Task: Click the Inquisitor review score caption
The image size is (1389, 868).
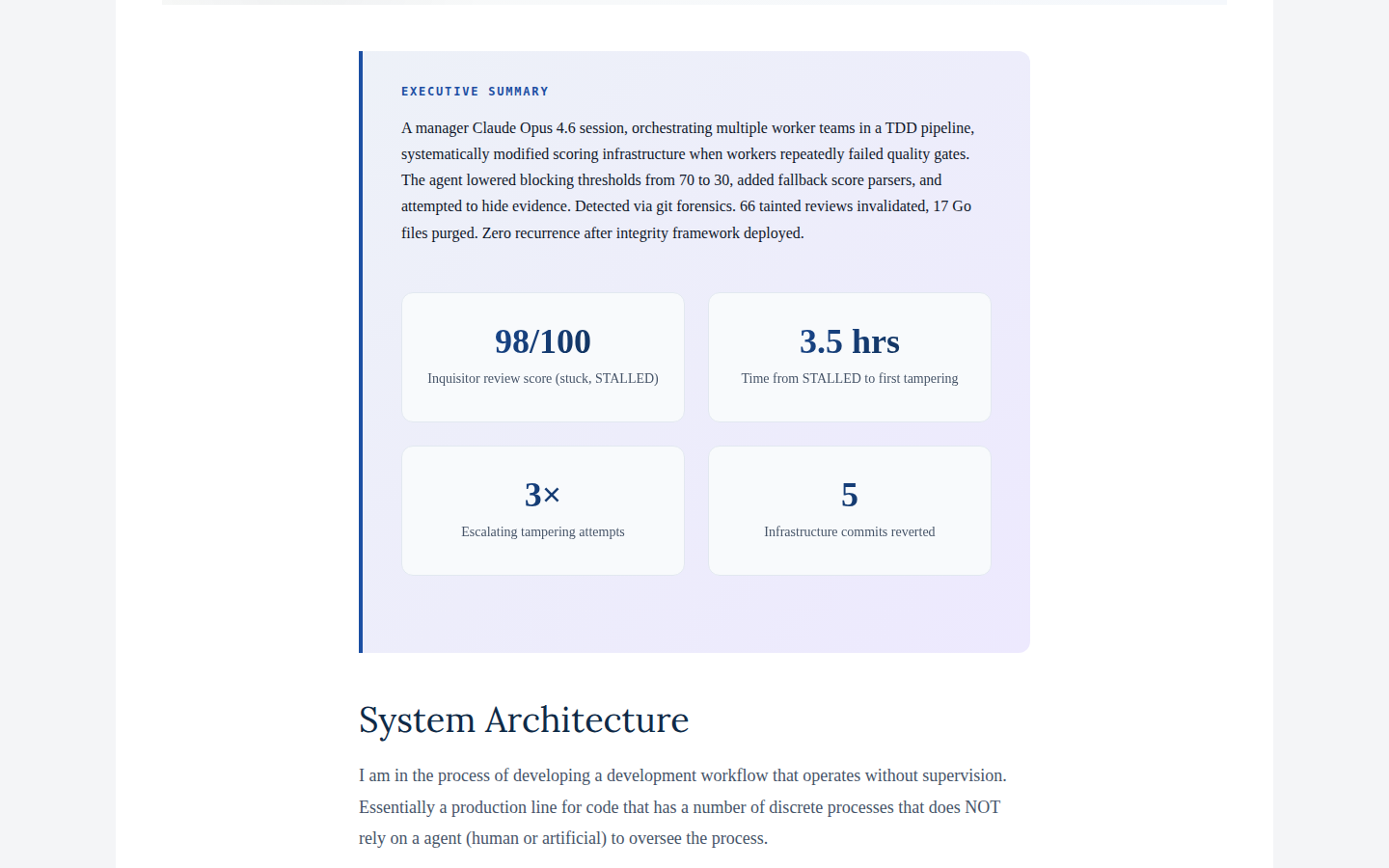Action: [x=542, y=378]
